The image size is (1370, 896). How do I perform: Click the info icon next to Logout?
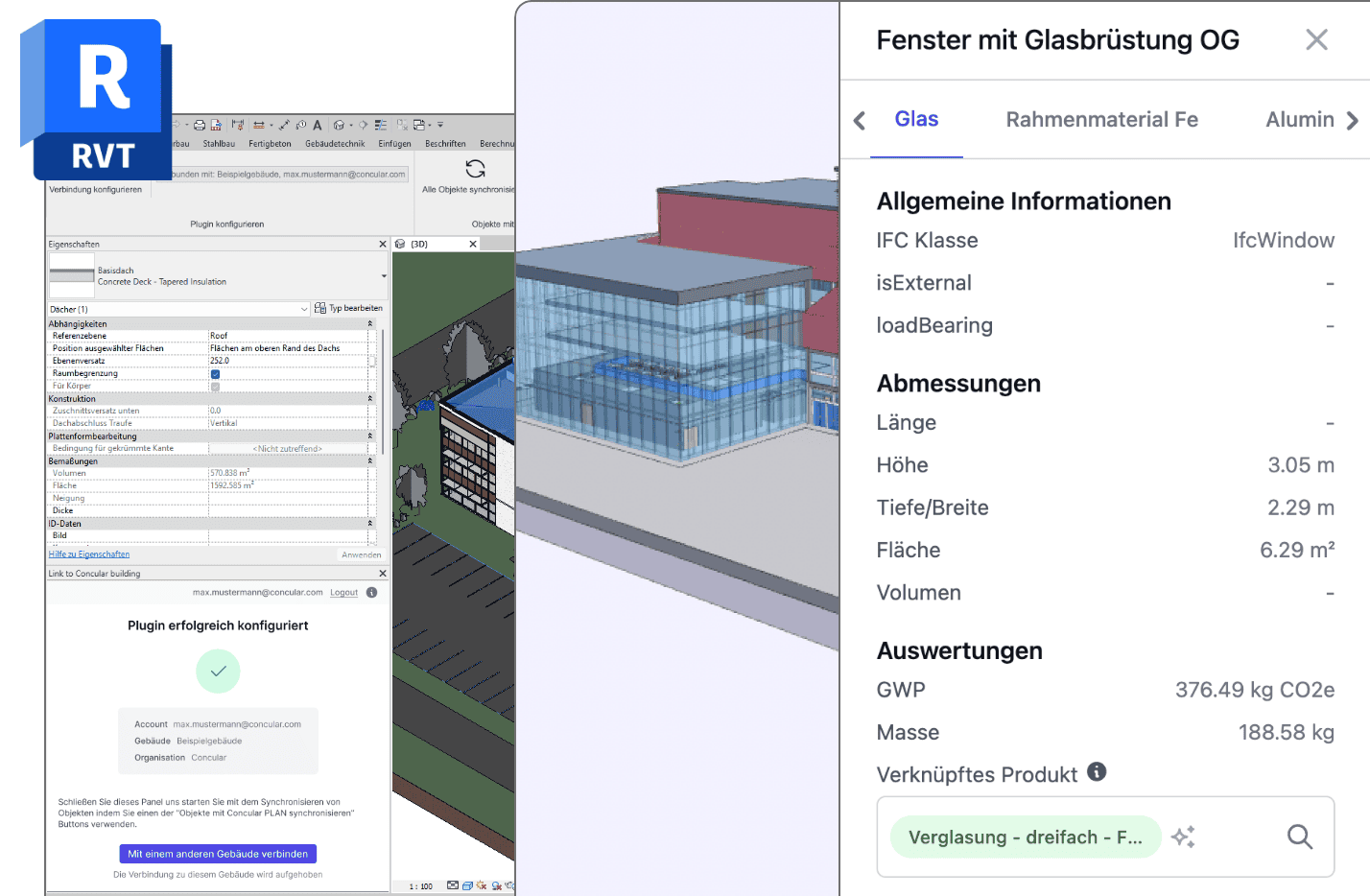coord(372,593)
